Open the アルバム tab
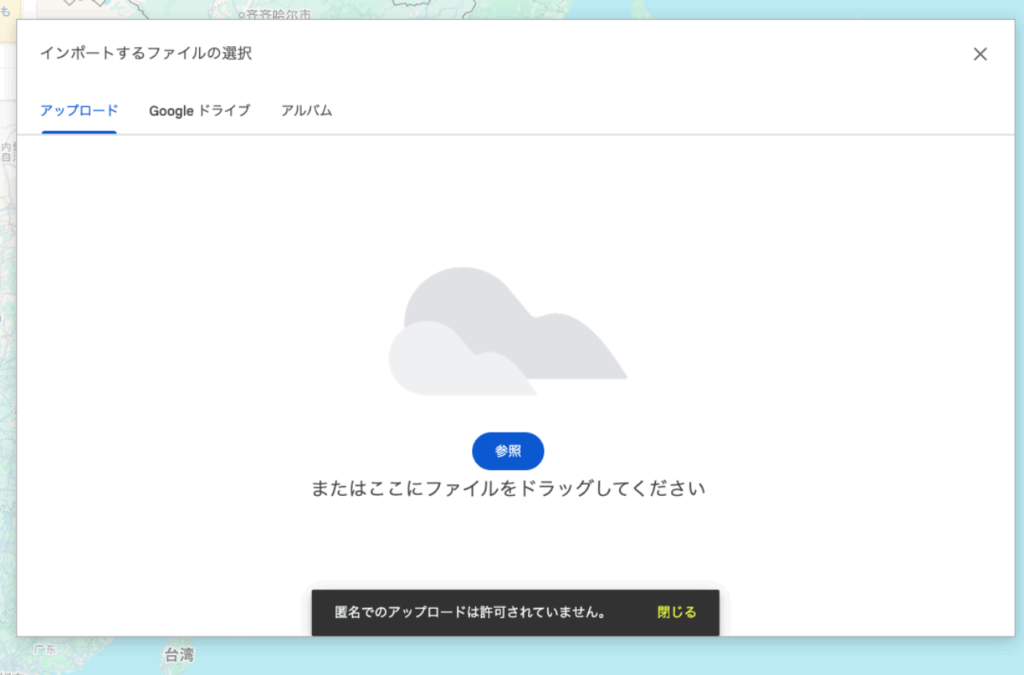This screenshot has width=1024, height=675. (306, 111)
